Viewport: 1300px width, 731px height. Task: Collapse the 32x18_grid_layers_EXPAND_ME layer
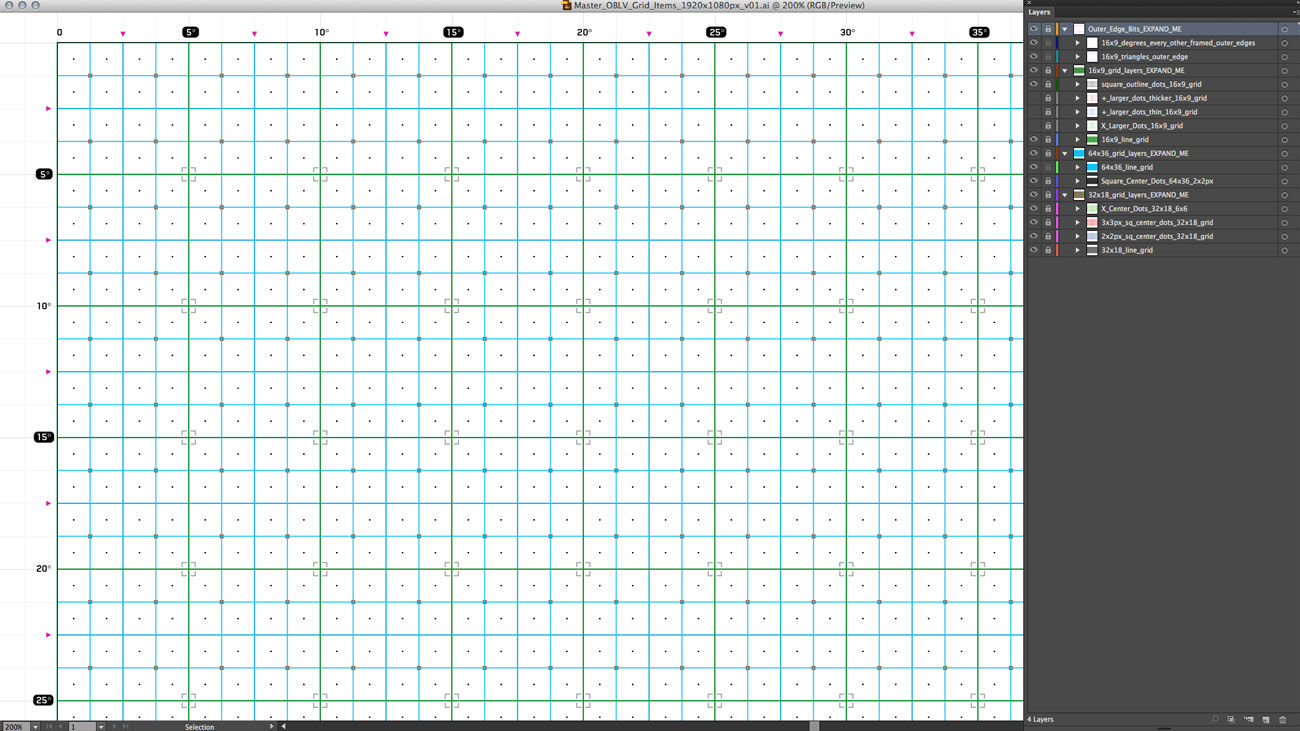pyautogui.click(x=1065, y=195)
